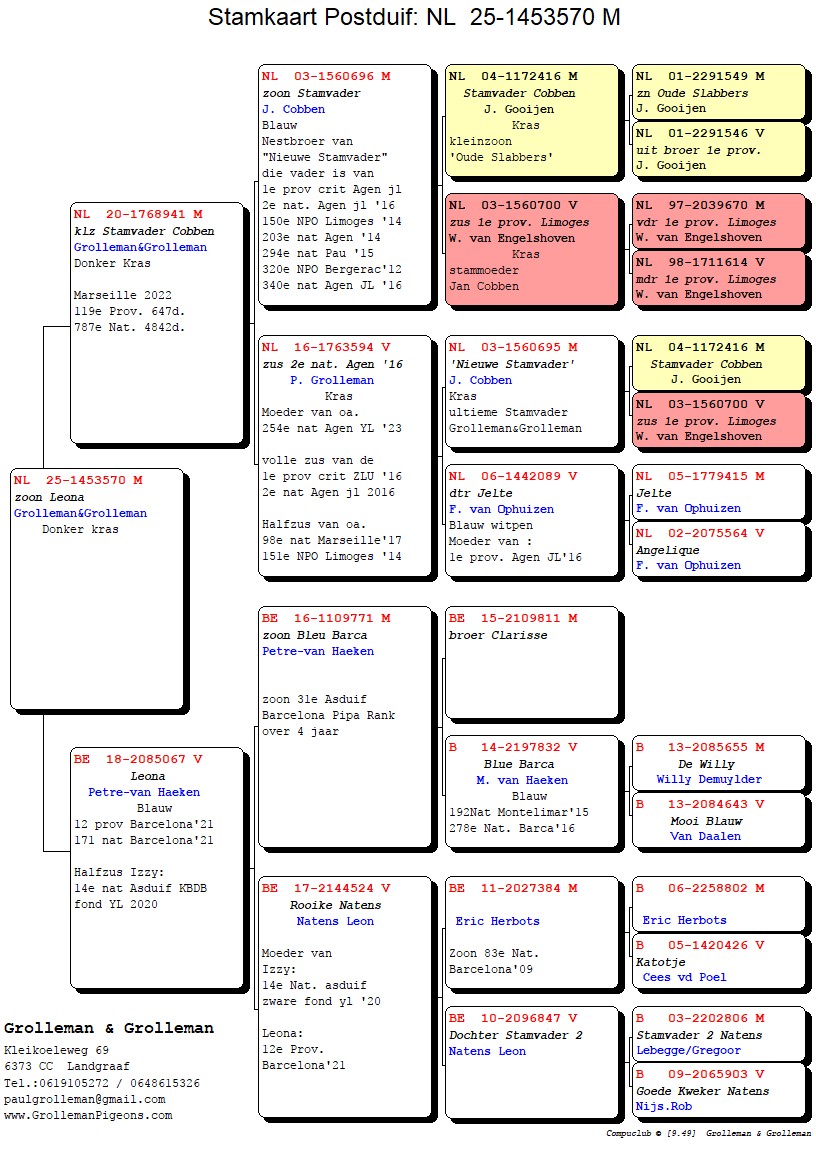The width and height of the screenshot is (816, 1172).
Task: Click owner name P. Grolleman
Action: 331,380
